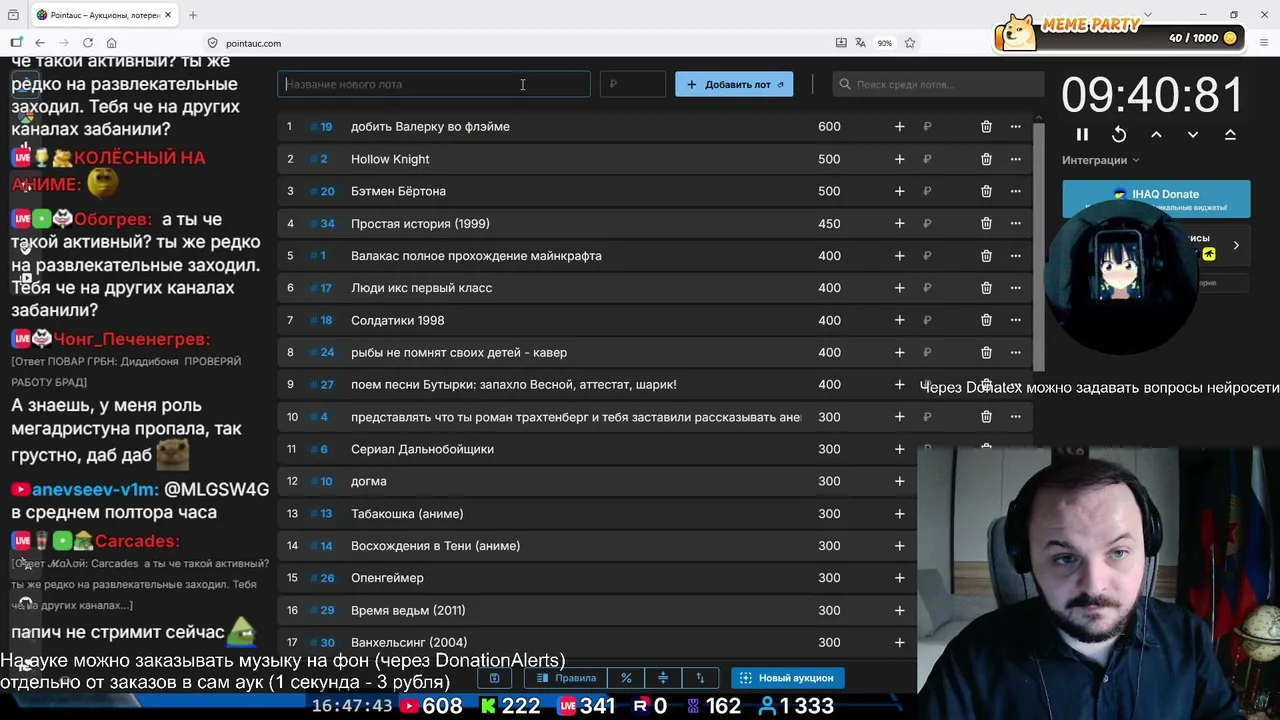Open a new browser tab
The height and width of the screenshot is (720, 1280).
coord(193,15)
